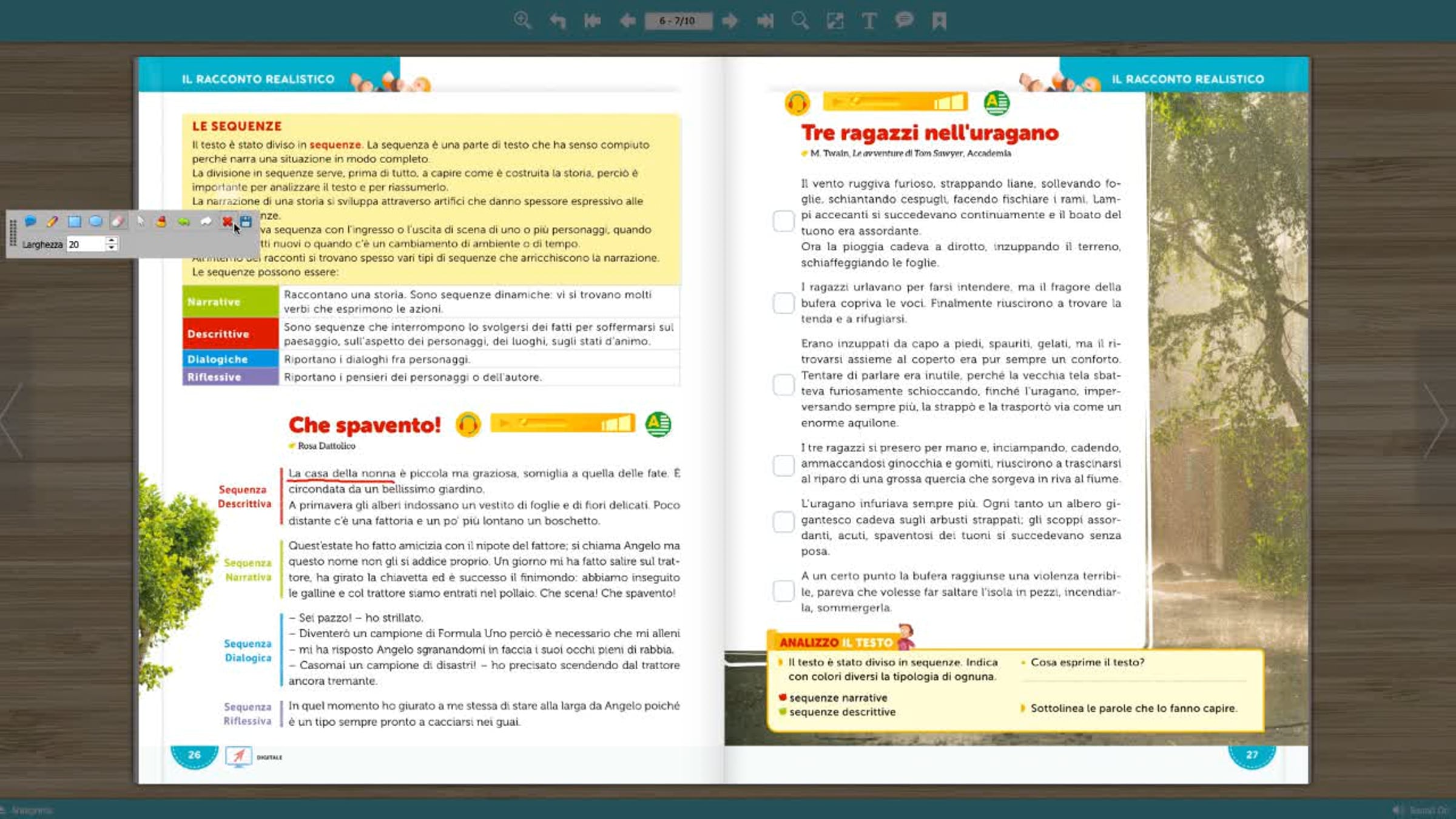Click the red X delete annotations icon

(226, 221)
